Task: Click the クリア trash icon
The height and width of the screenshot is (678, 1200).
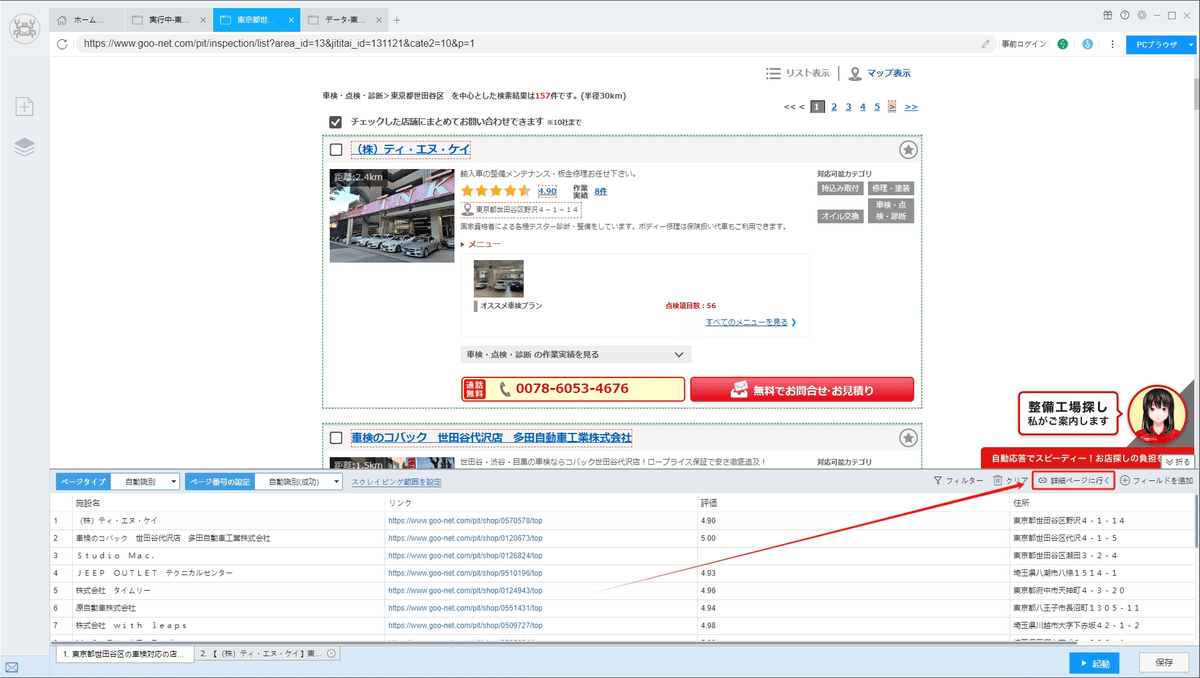Action: tap(1010, 481)
